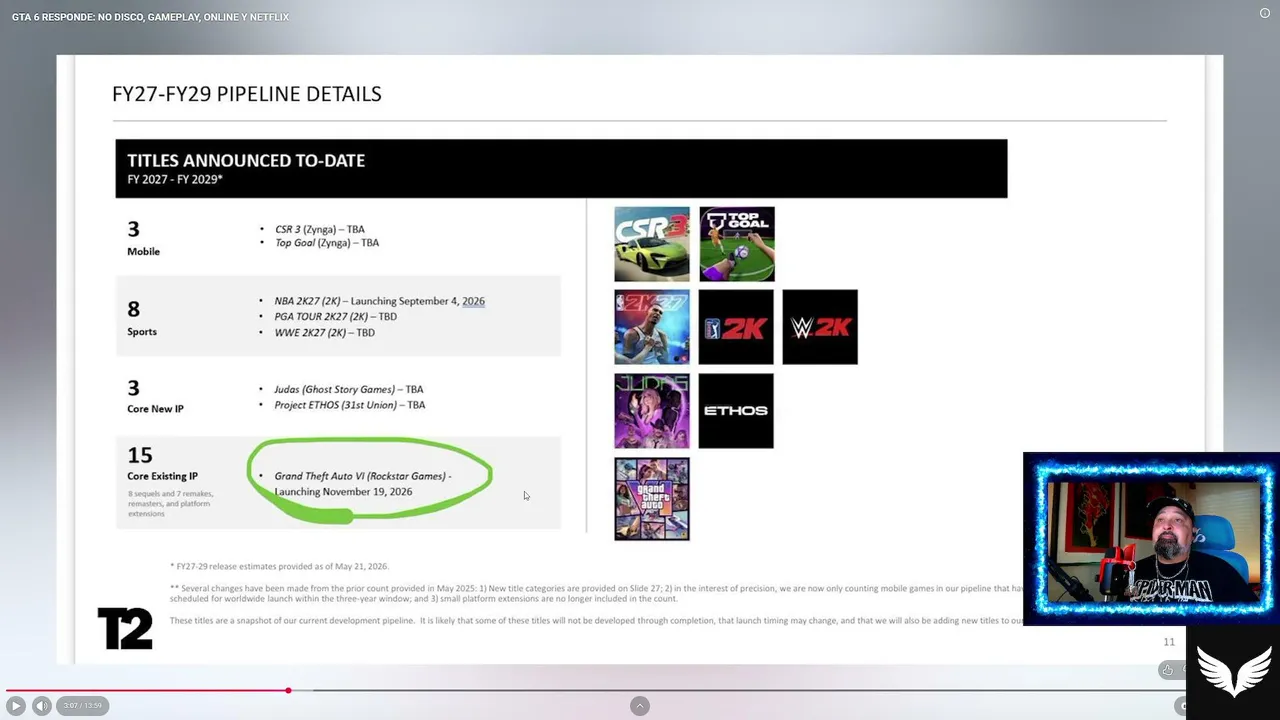This screenshot has width=1280, height=720.
Task: Click the Grand Theft Auto VI cover thumbnail
Action: (x=652, y=499)
